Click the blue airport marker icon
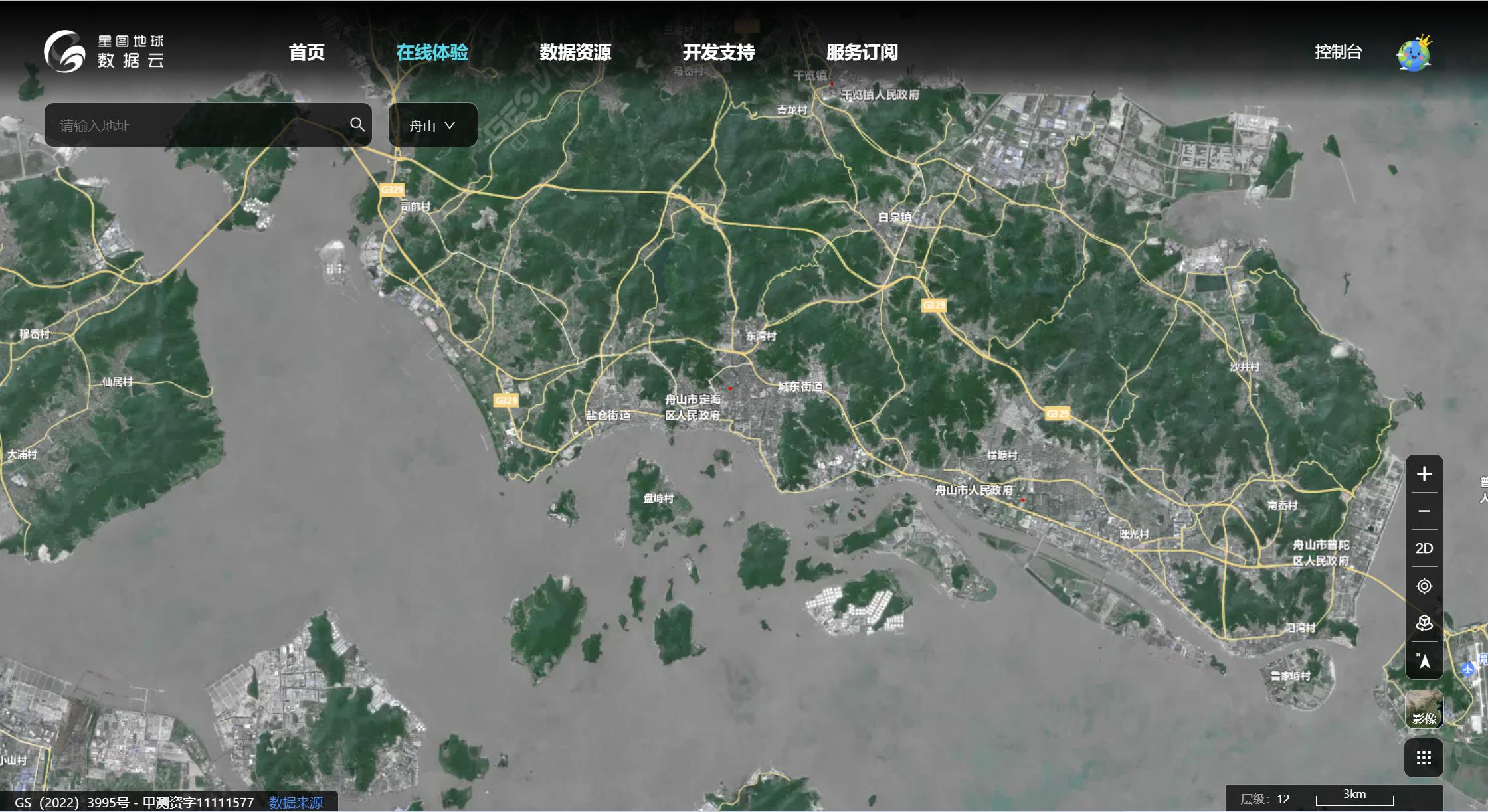This screenshot has height=812, width=1488. 1467,669
